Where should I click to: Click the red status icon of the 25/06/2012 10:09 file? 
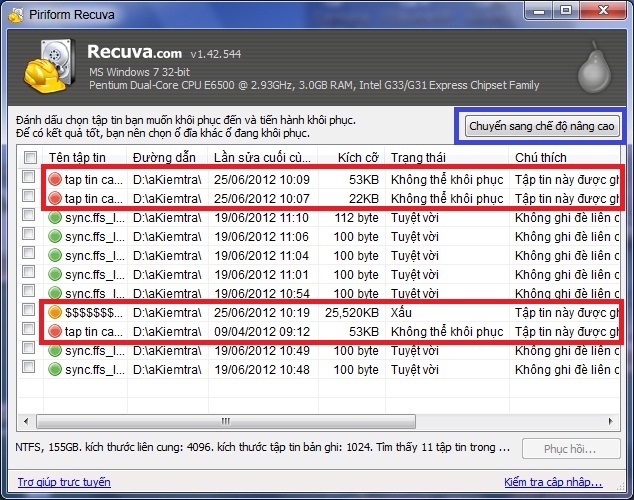(55, 179)
